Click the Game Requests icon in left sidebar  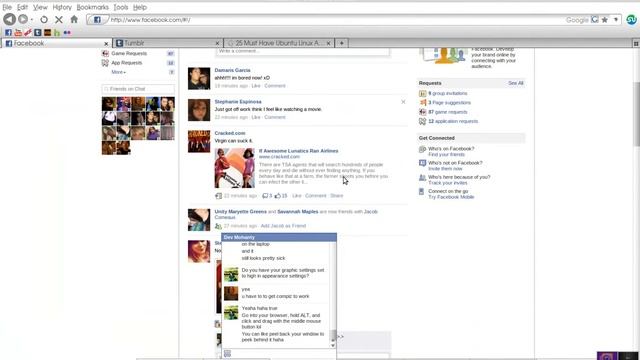105,53
